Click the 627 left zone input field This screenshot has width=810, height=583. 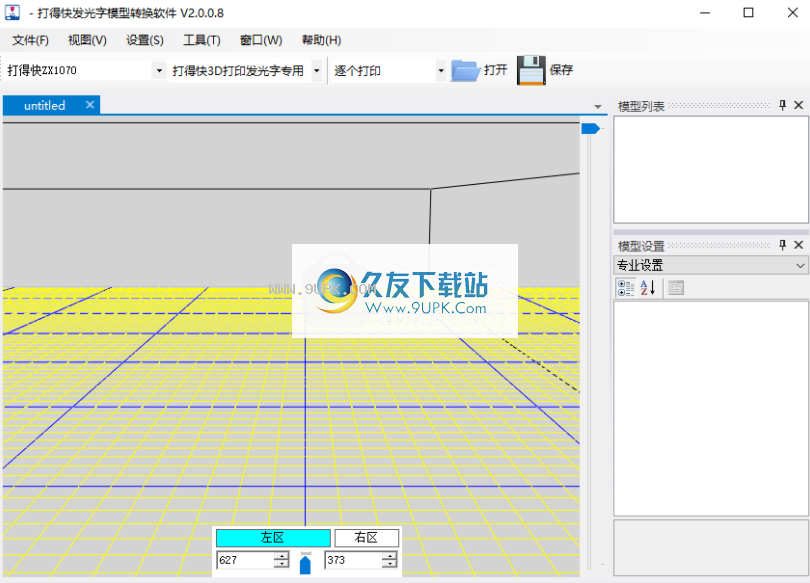click(x=246, y=560)
